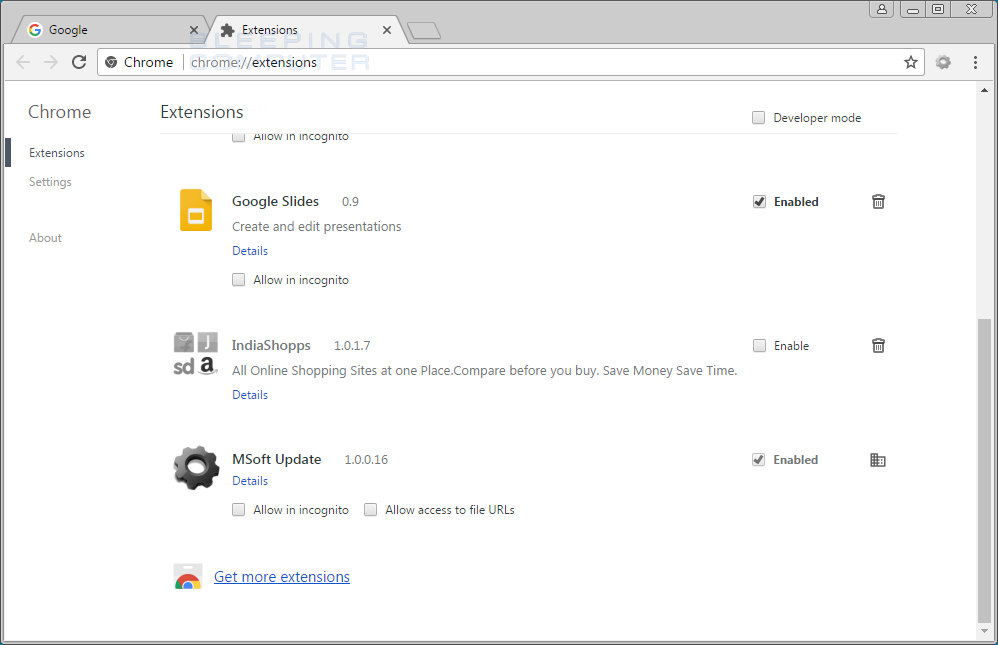Click version number 1.0.1.7
The height and width of the screenshot is (645, 998).
click(x=352, y=346)
